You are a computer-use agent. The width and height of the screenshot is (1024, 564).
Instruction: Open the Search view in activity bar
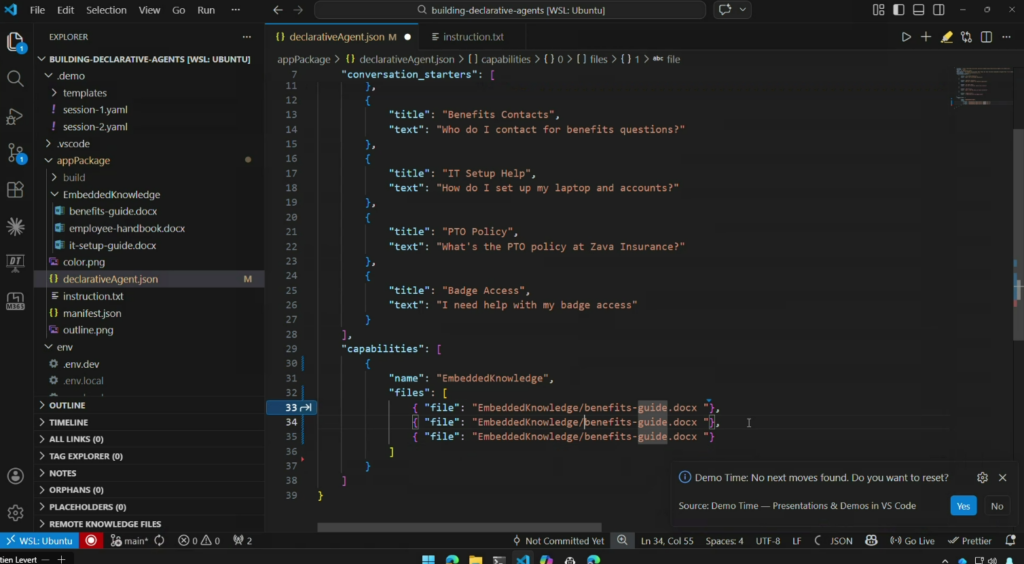(15, 78)
